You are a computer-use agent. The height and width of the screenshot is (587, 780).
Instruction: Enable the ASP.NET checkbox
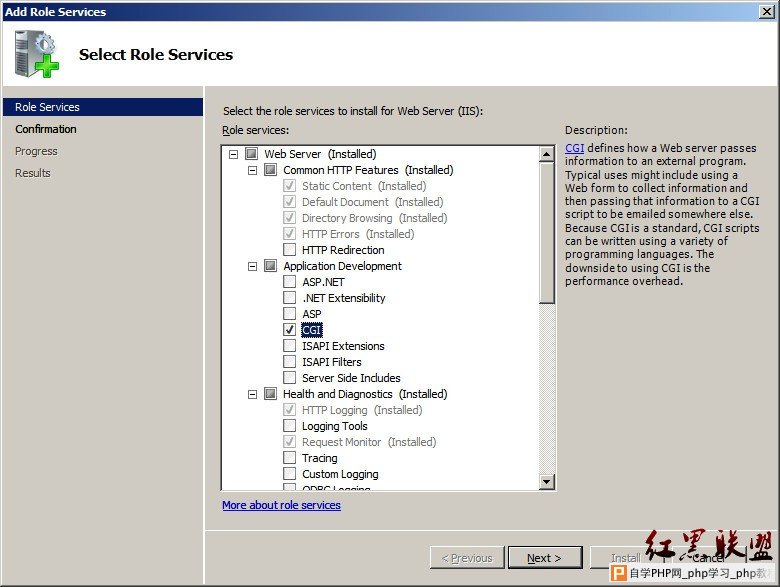(290, 282)
